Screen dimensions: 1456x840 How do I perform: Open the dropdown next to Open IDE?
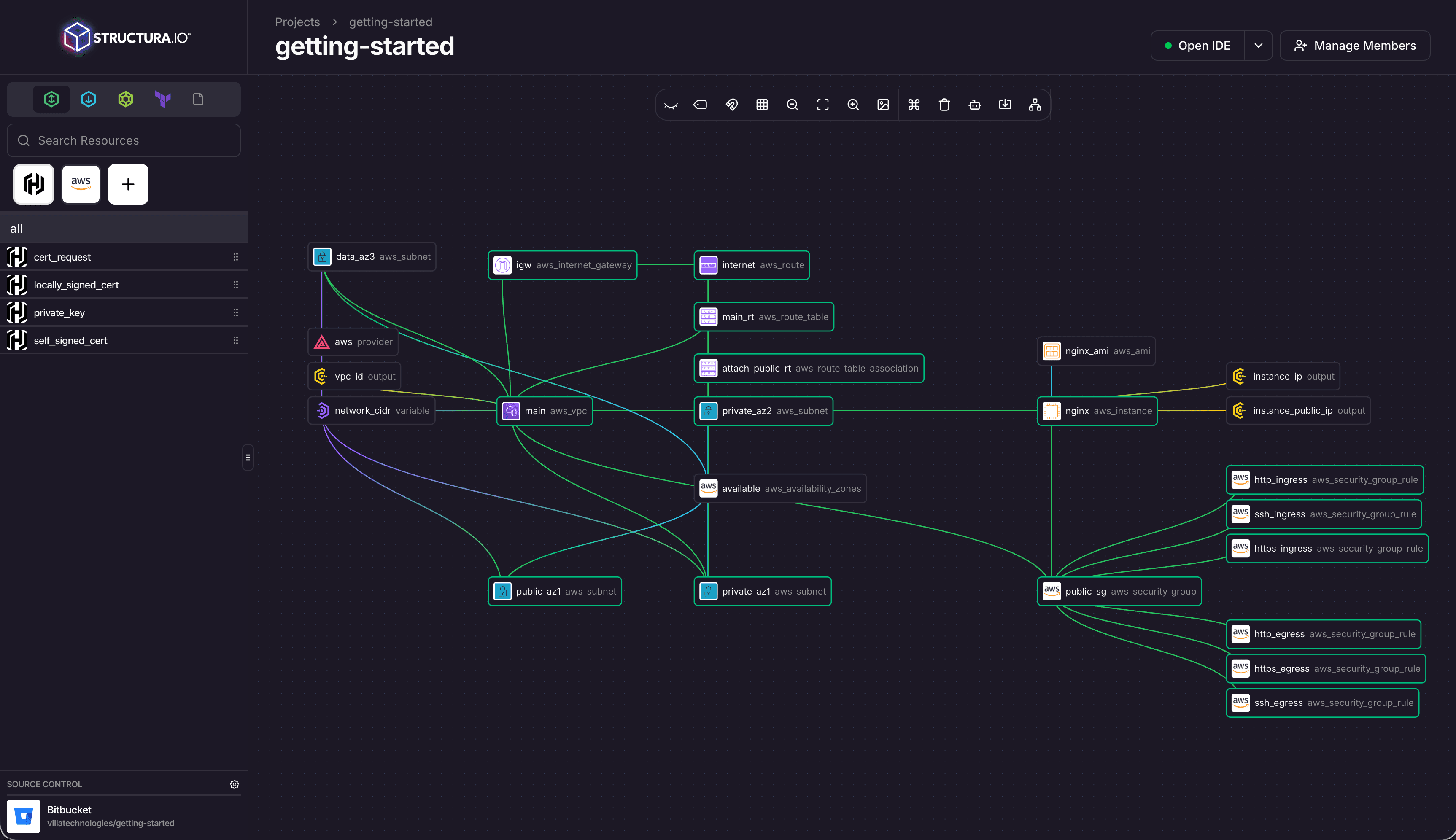1259,45
